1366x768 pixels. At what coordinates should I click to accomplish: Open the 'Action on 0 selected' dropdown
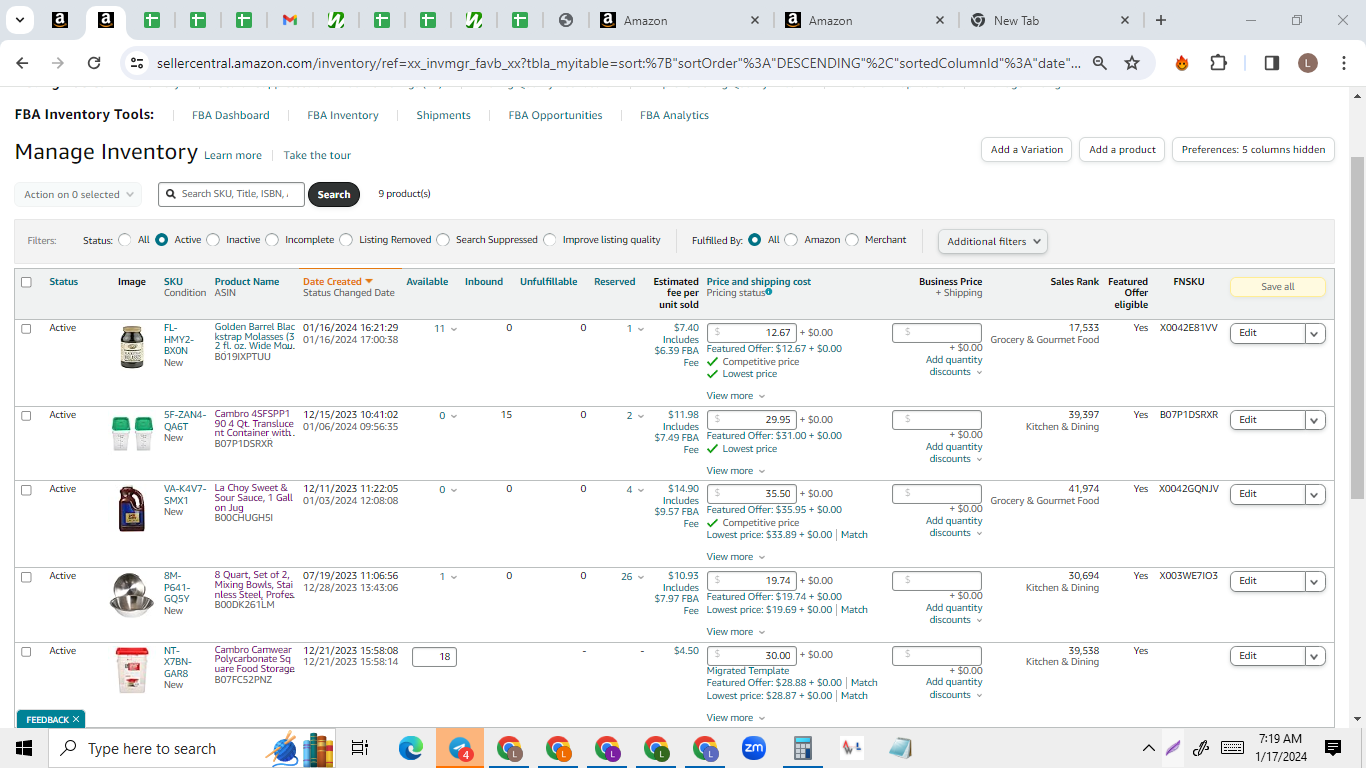(x=78, y=195)
